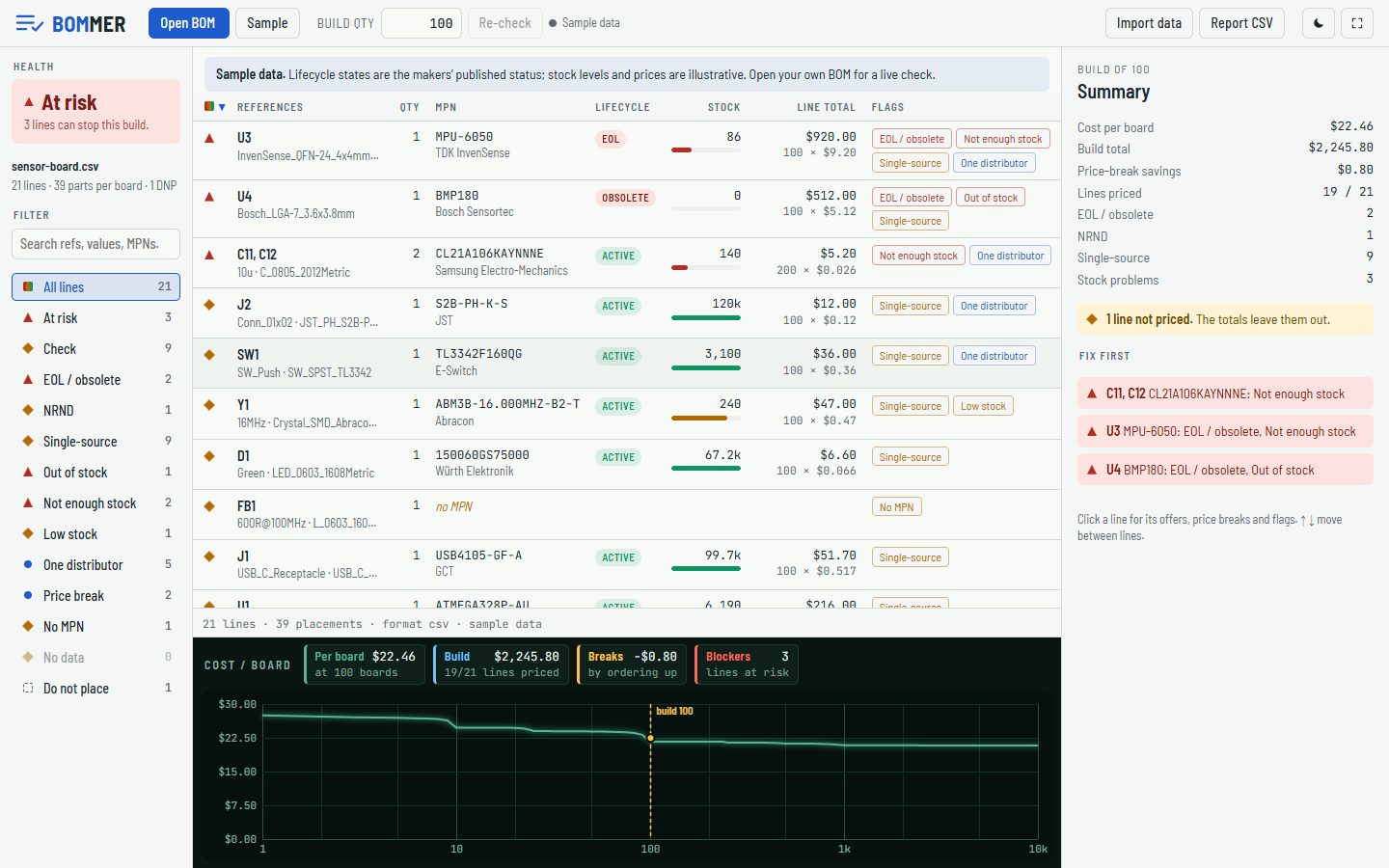Image resolution: width=1389 pixels, height=868 pixels.
Task: Click the No MPN flag on FB1
Action: [x=896, y=507]
